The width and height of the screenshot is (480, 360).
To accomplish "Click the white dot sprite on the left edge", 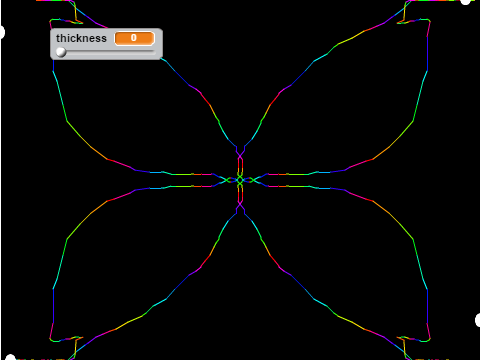I will 2,32.
